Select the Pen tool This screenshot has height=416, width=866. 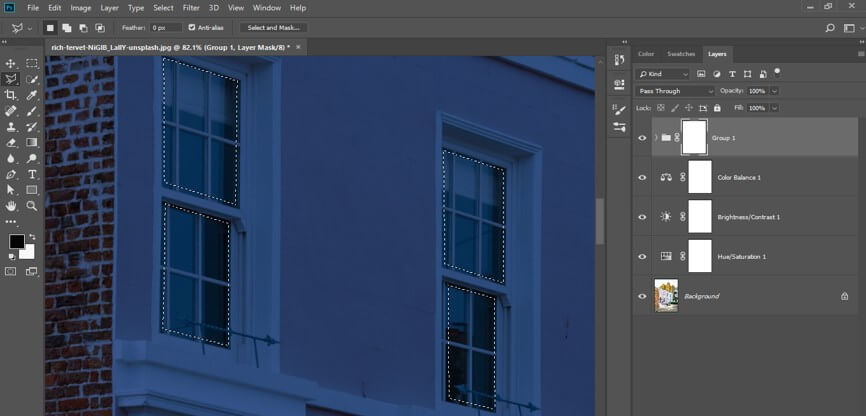pyautogui.click(x=10, y=174)
